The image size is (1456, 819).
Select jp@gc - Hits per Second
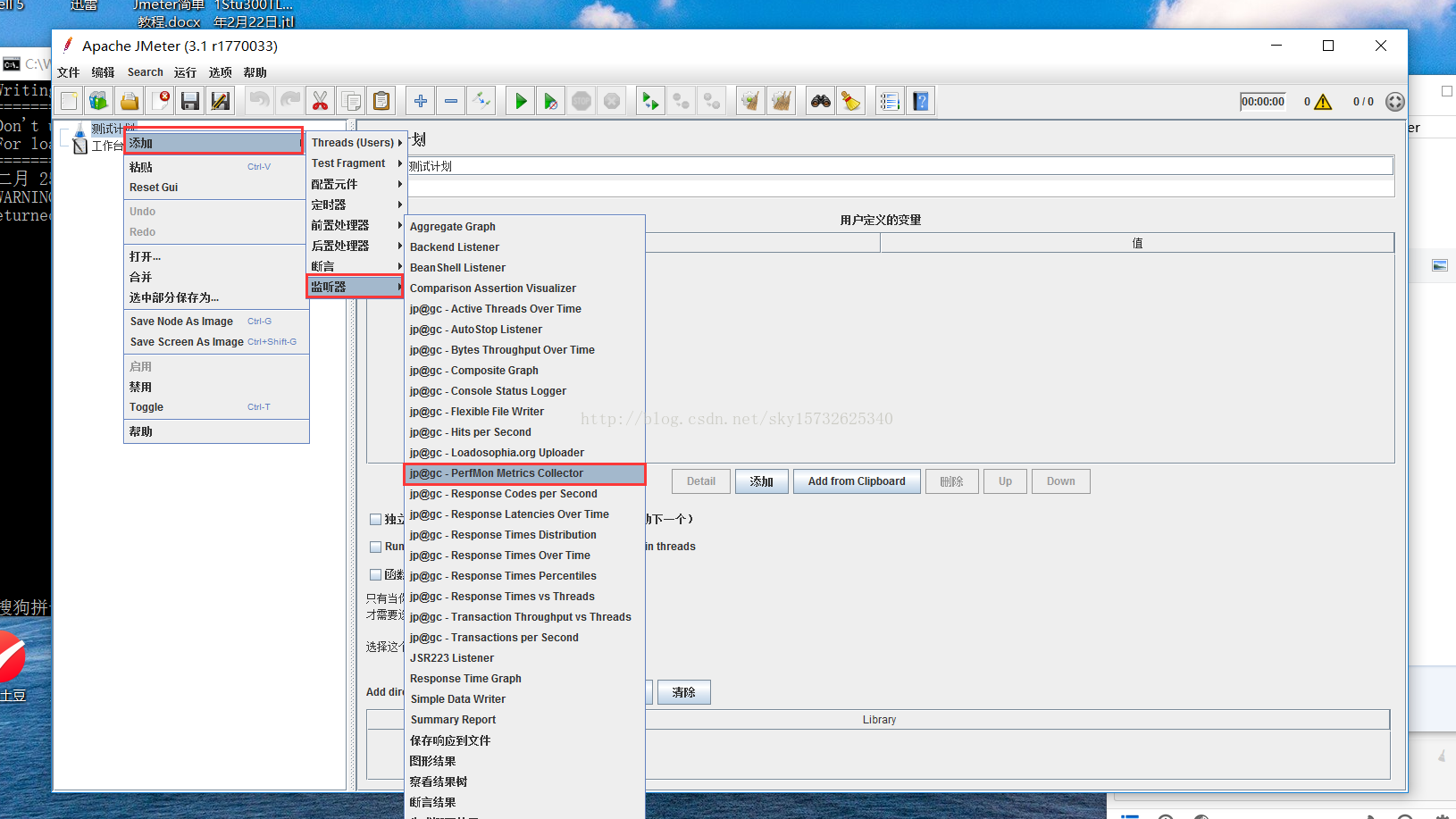tap(524, 432)
